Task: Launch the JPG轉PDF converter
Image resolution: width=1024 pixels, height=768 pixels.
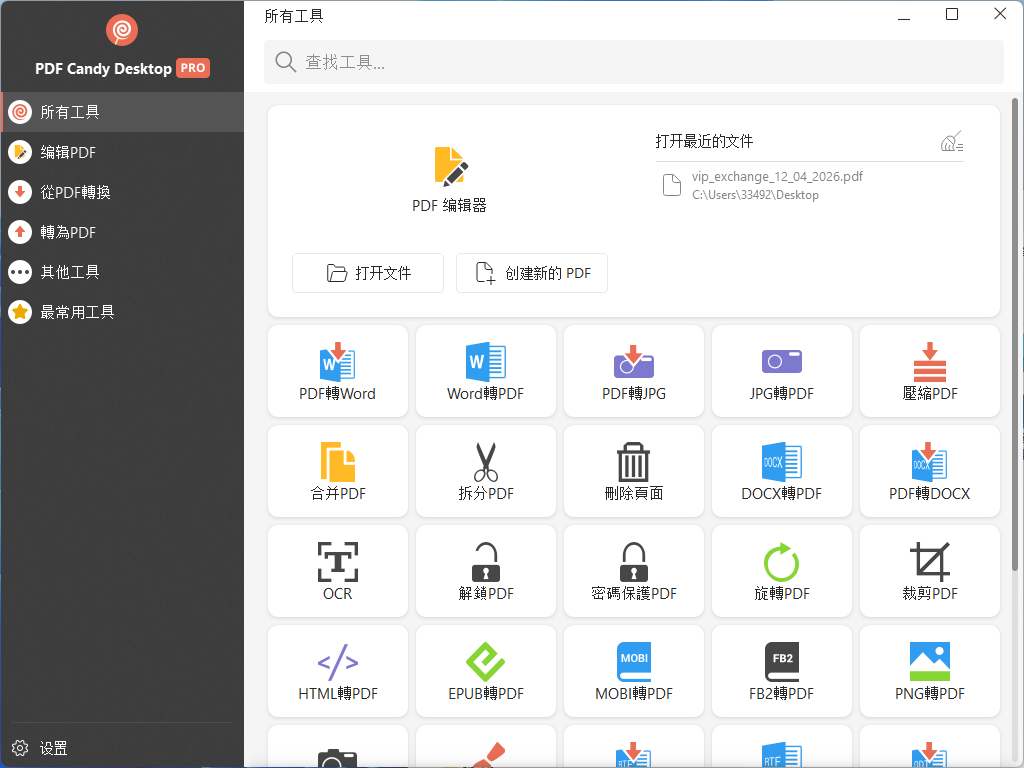Action: click(782, 371)
